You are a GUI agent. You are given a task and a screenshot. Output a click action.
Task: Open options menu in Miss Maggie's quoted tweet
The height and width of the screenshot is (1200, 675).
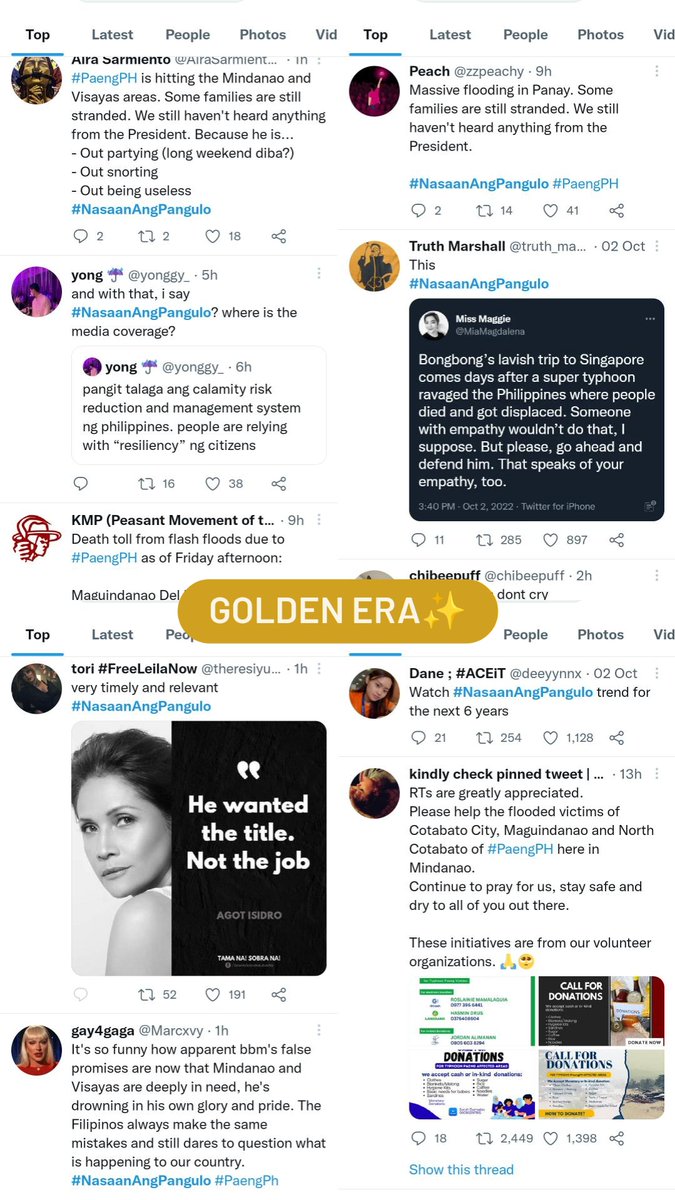(650, 319)
